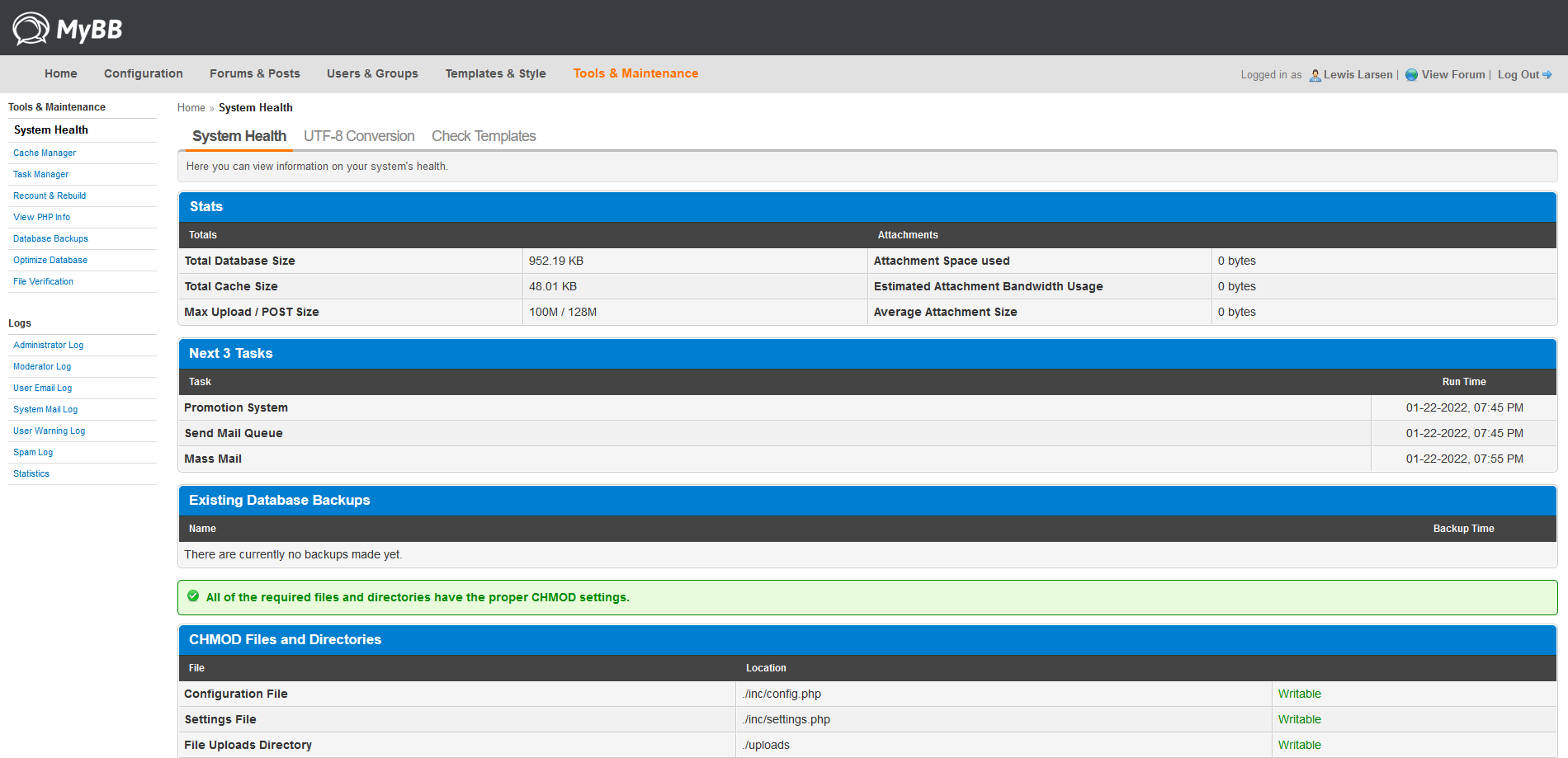This screenshot has height=758, width=1568.
Task: Open the Forums & Posts menu
Action: [254, 73]
